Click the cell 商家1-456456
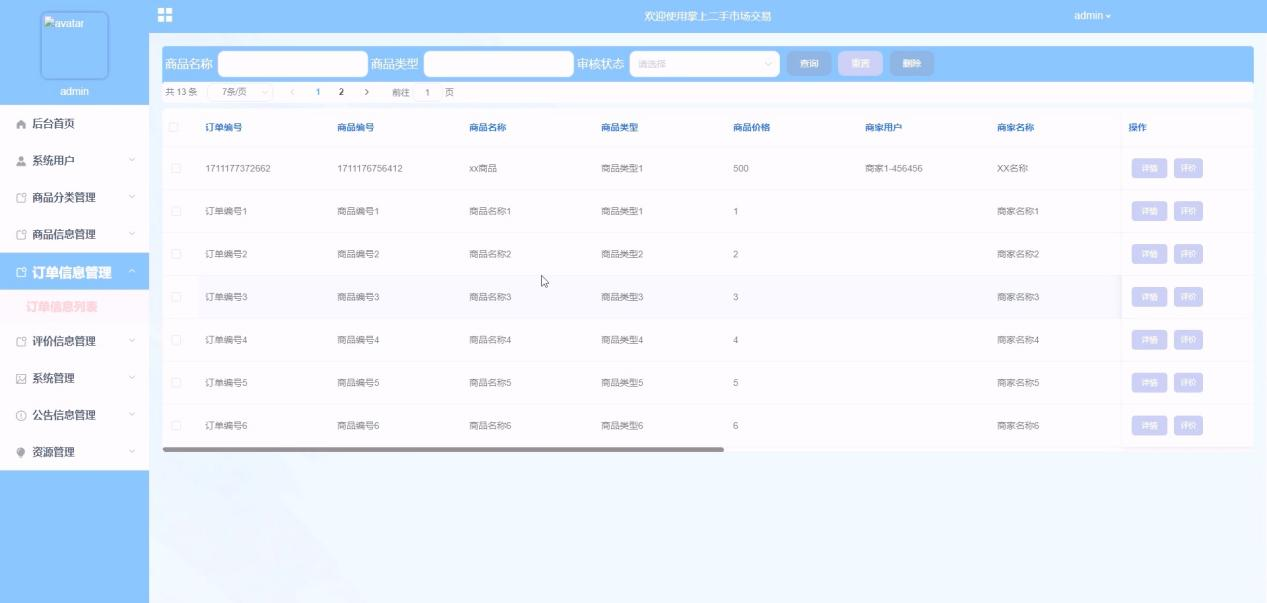1267x603 pixels. pos(894,169)
